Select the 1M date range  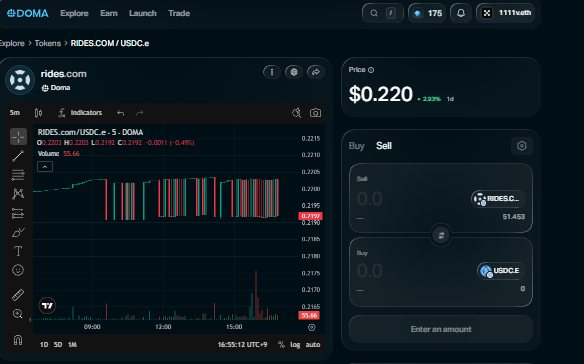[72, 345]
